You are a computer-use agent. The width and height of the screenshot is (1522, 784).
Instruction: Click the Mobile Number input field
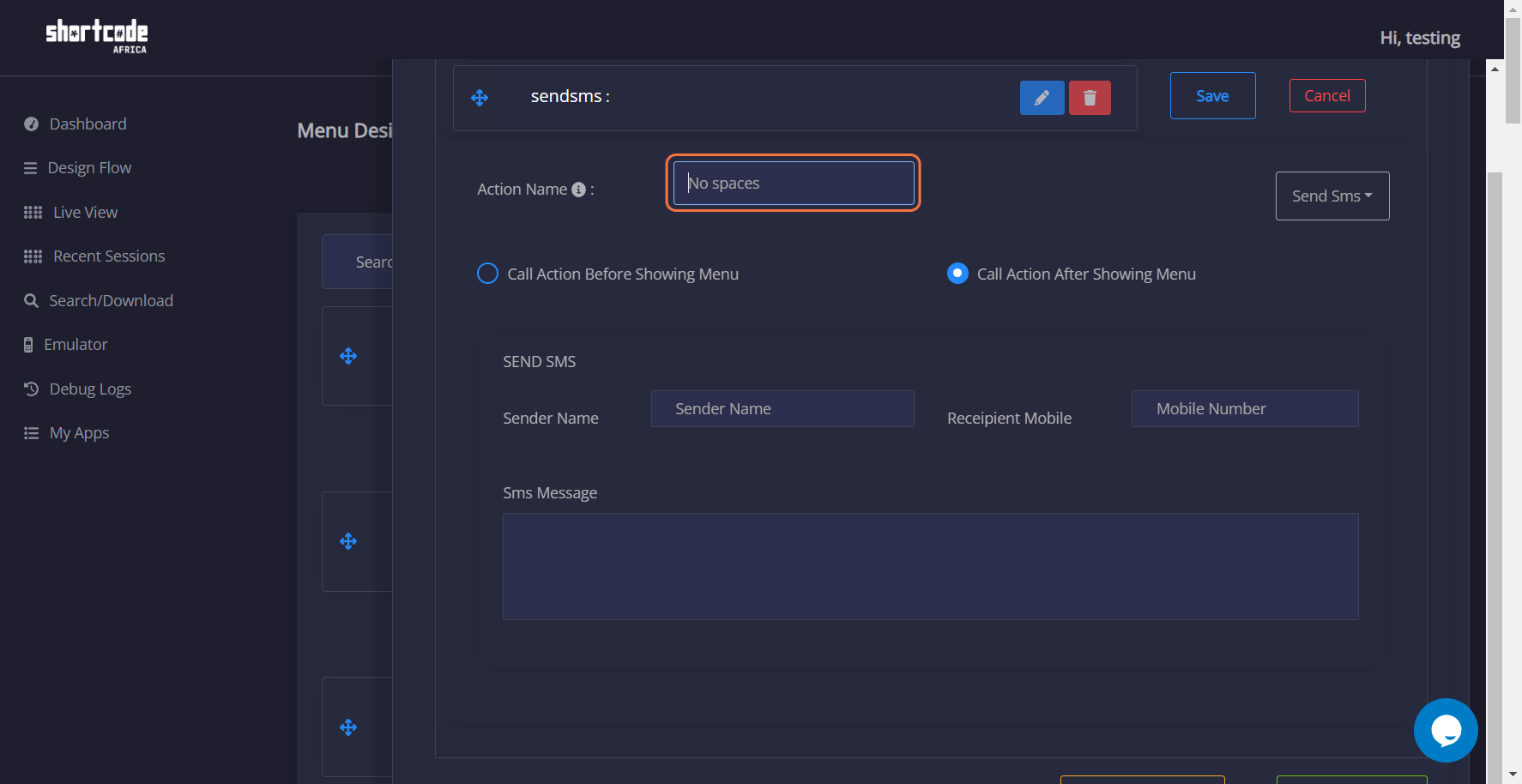[x=1245, y=408]
